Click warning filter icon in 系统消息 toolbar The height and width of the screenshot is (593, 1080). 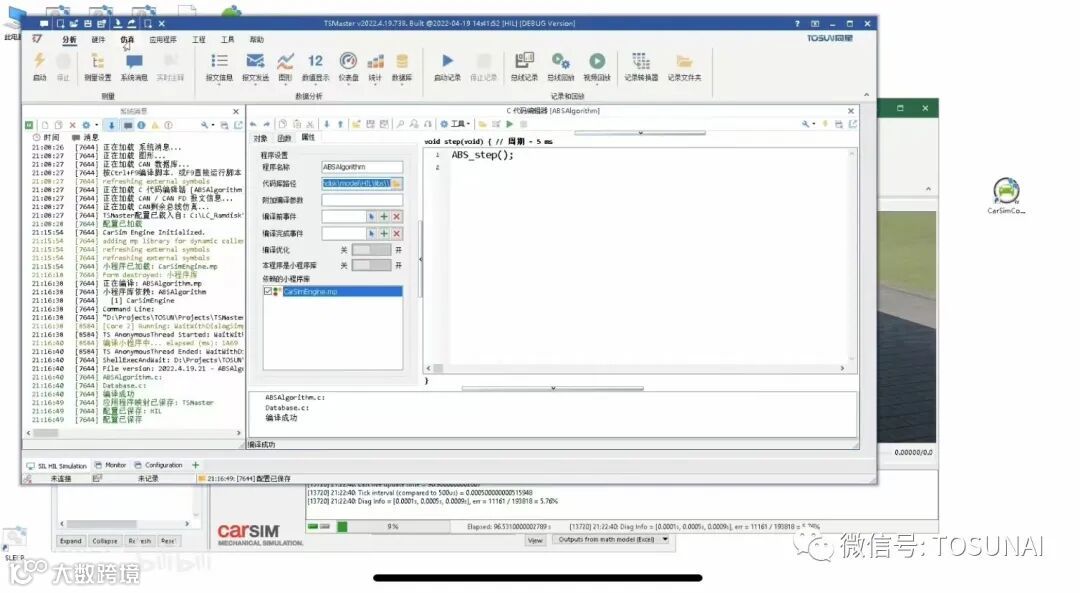[x=155, y=125]
